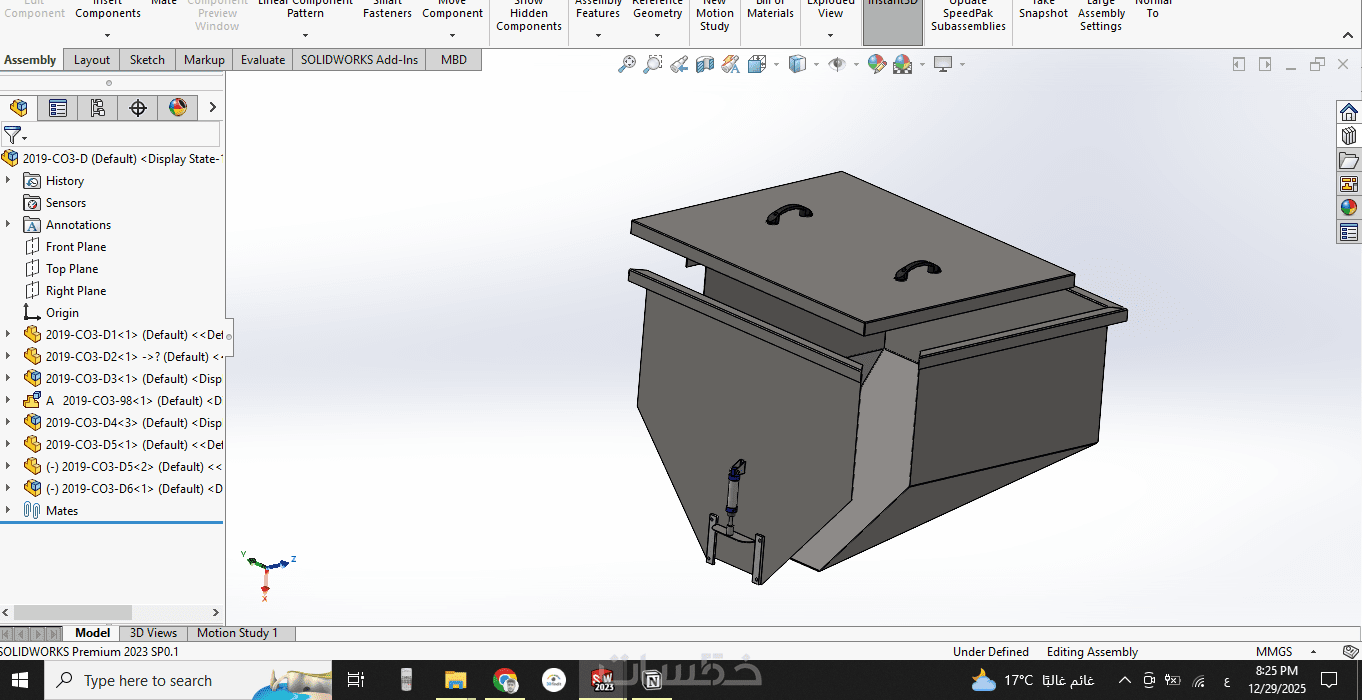The width and height of the screenshot is (1362, 700).
Task: Click the Windows taskbar search box
Action: coord(148,681)
